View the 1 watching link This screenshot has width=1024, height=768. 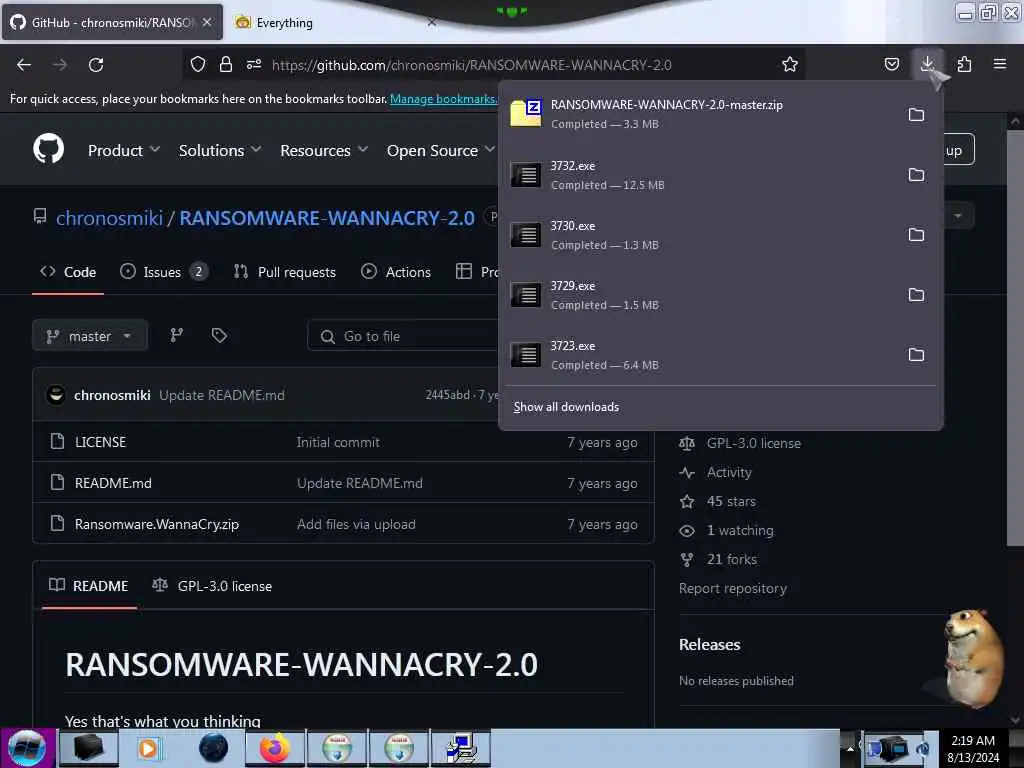(740, 530)
